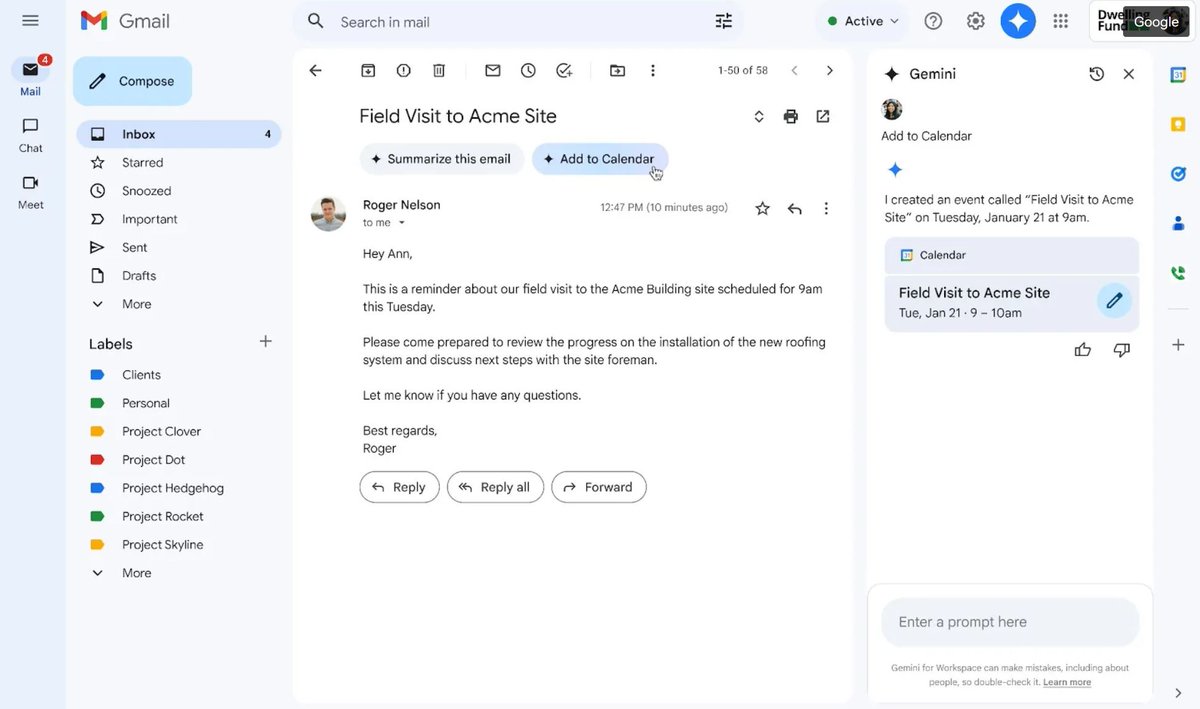Expand or collapse all messages icon

coord(759,116)
